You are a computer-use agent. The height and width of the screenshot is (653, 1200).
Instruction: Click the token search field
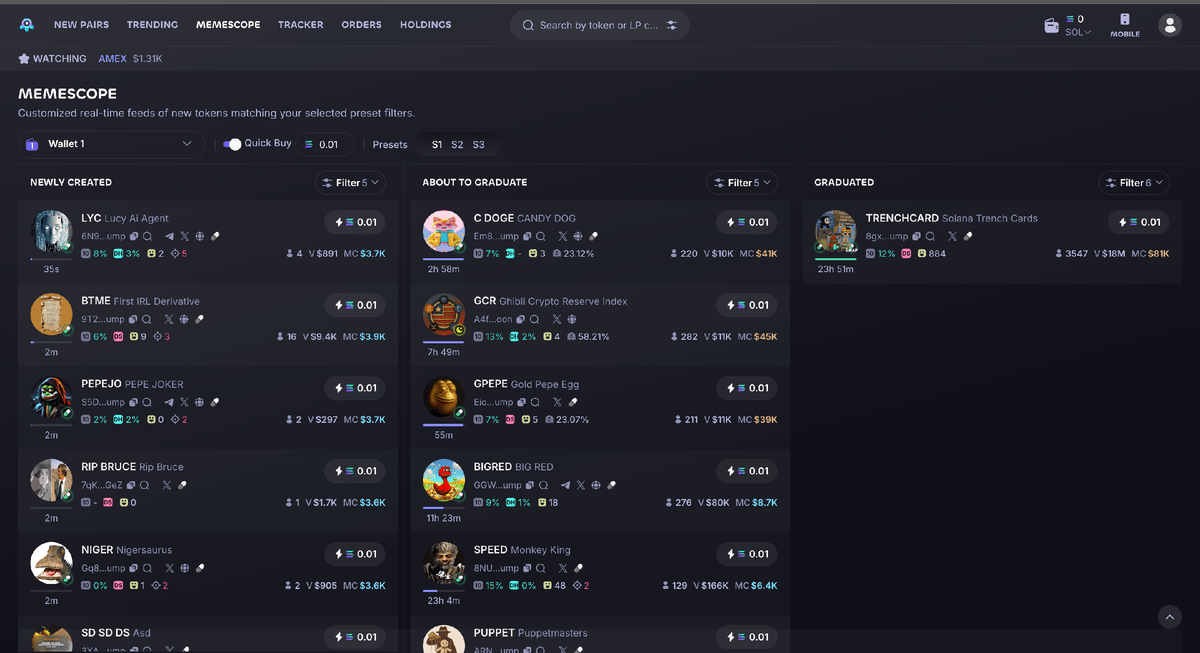pos(600,25)
